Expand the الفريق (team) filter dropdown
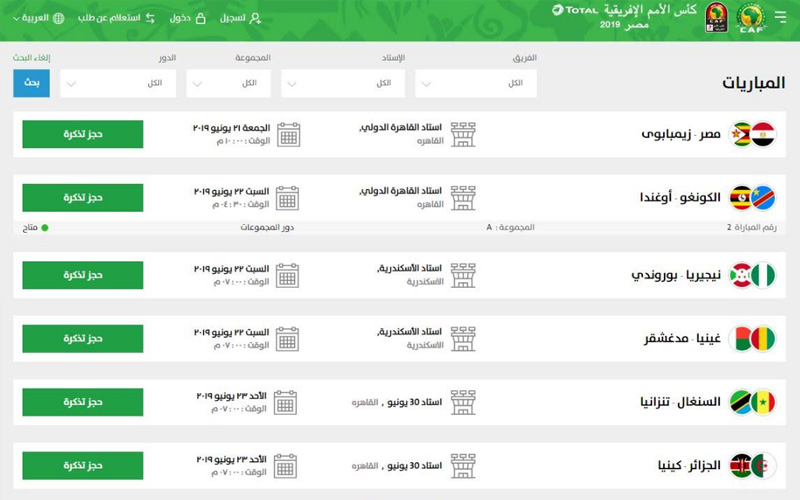This screenshot has height=500, width=800. coord(476,83)
